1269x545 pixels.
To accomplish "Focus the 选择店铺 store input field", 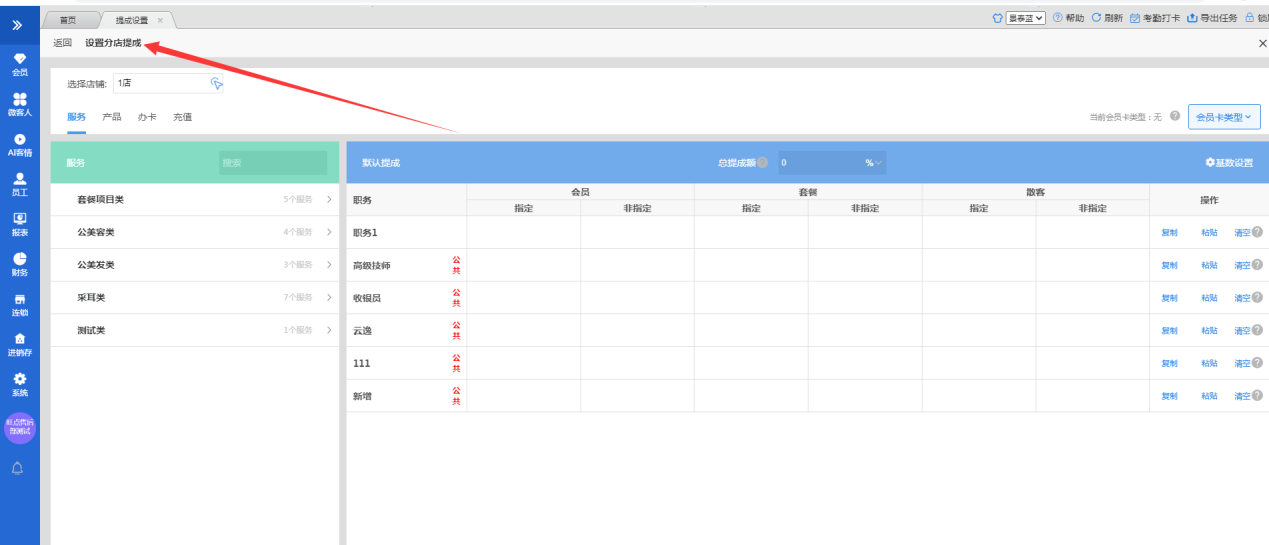I will pyautogui.click(x=168, y=84).
